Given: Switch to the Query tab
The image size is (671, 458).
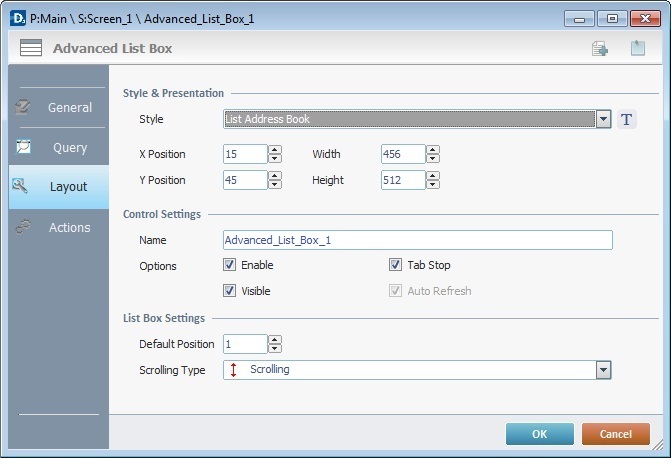Looking at the screenshot, I should [59, 147].
